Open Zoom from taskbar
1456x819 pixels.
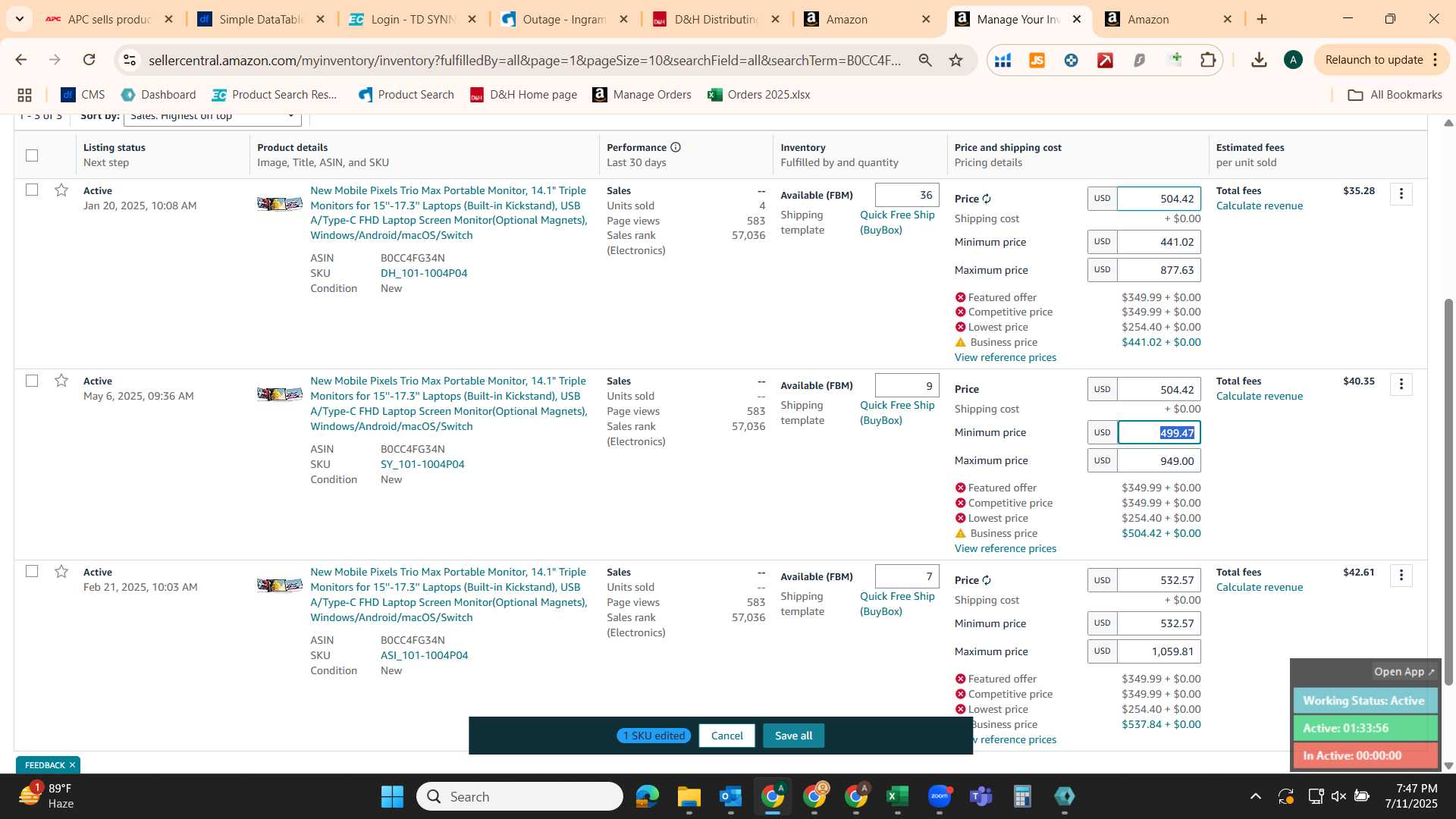point(939,796)
